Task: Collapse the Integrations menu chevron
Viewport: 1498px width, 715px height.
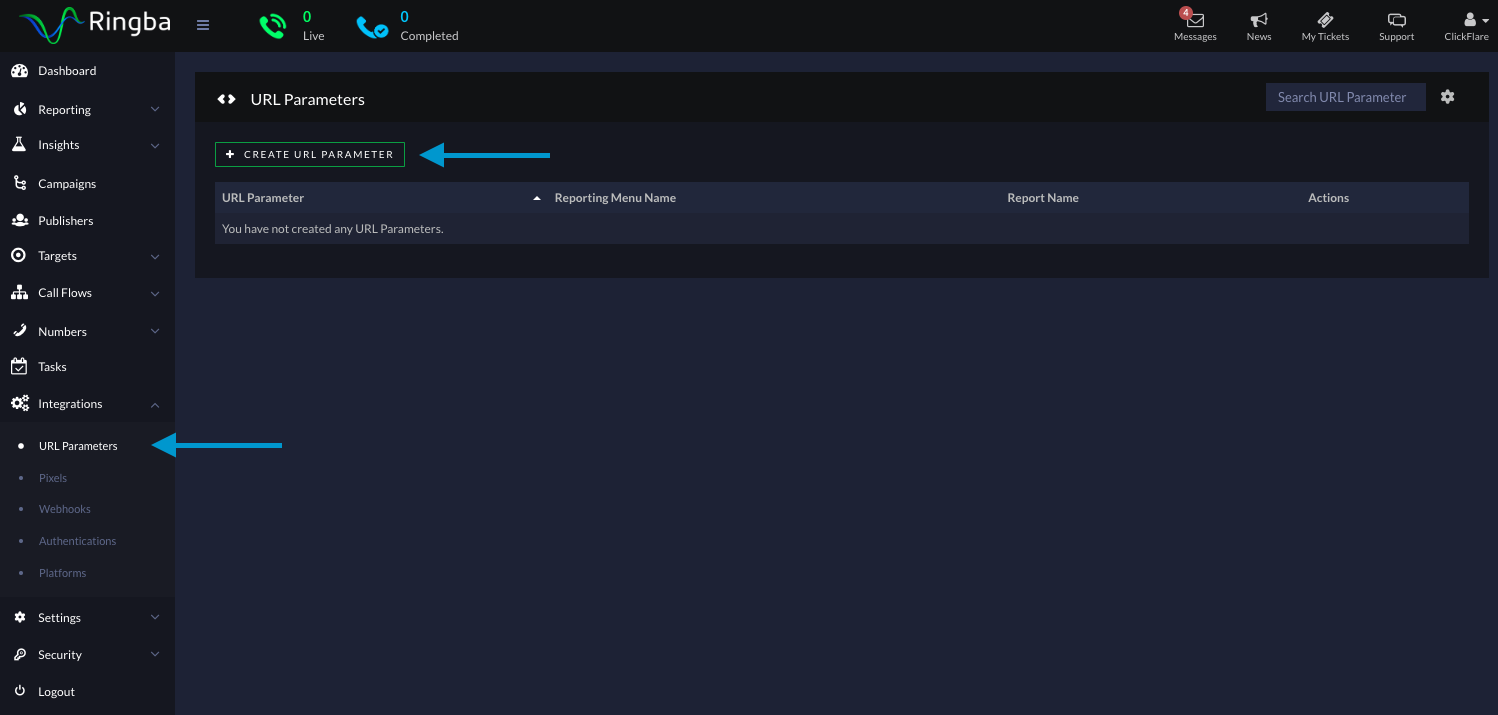Action: click(155, 404)
